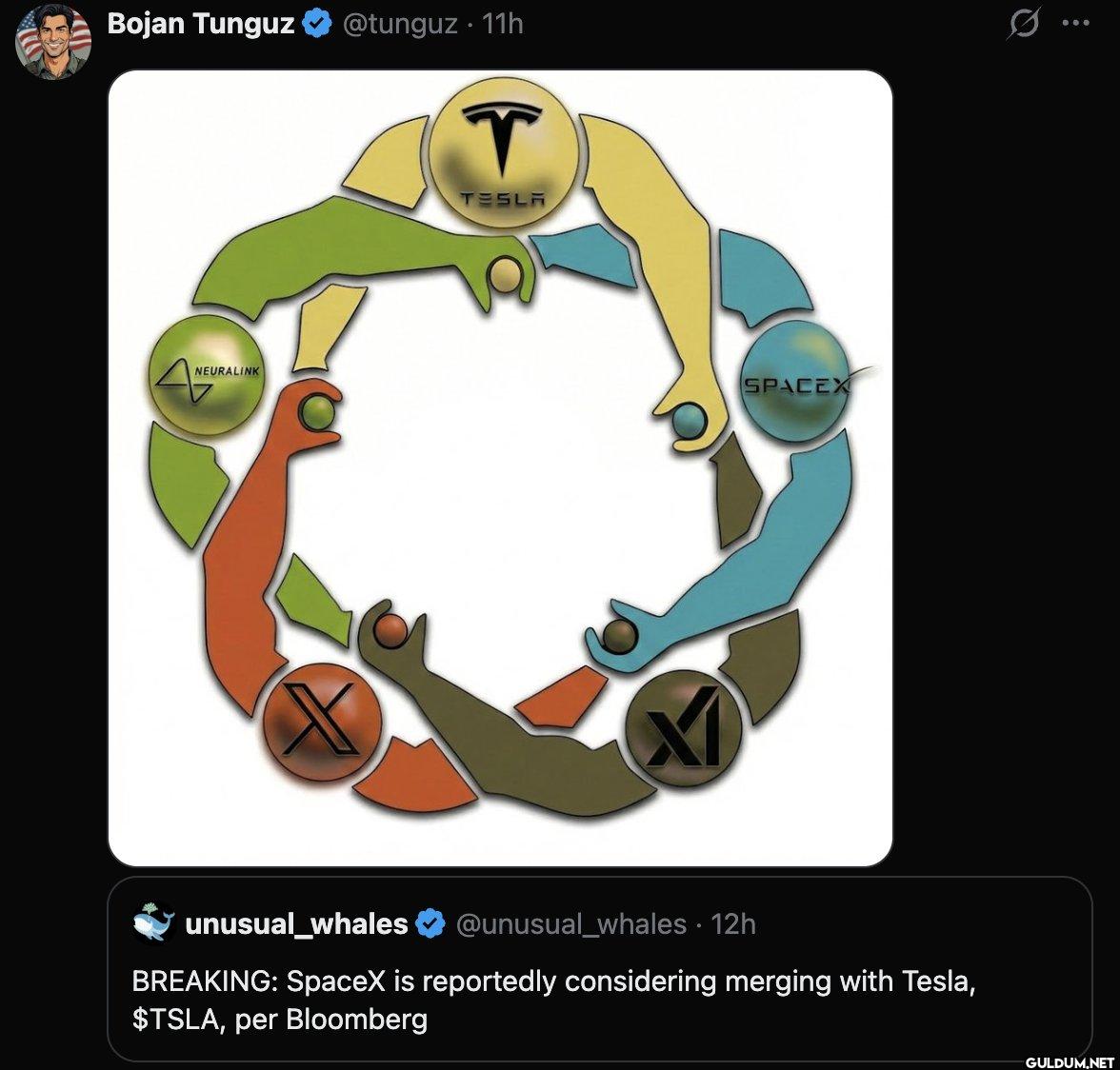Click the Grok slashed-circle icon
The height and width of the screenshot is (1070, 1120).
[x=1024, y=24]
